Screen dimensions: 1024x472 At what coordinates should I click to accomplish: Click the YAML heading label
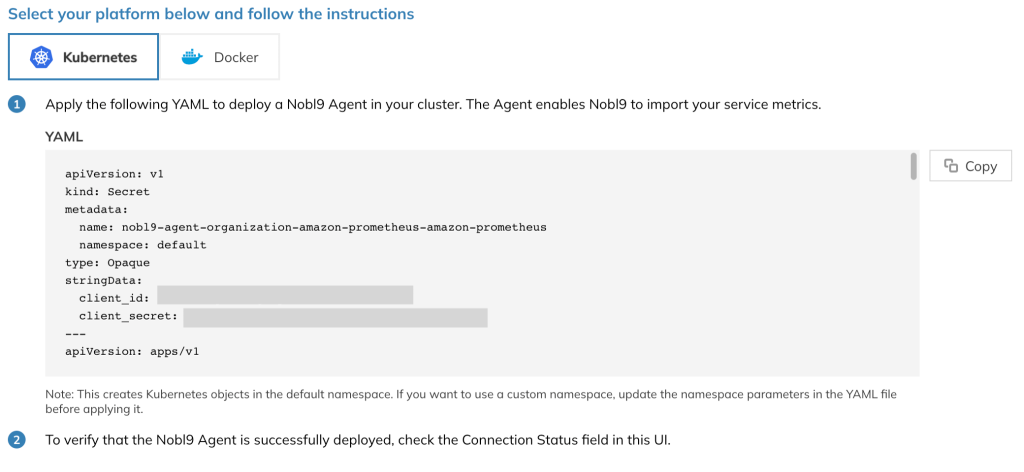pos(64,137)
